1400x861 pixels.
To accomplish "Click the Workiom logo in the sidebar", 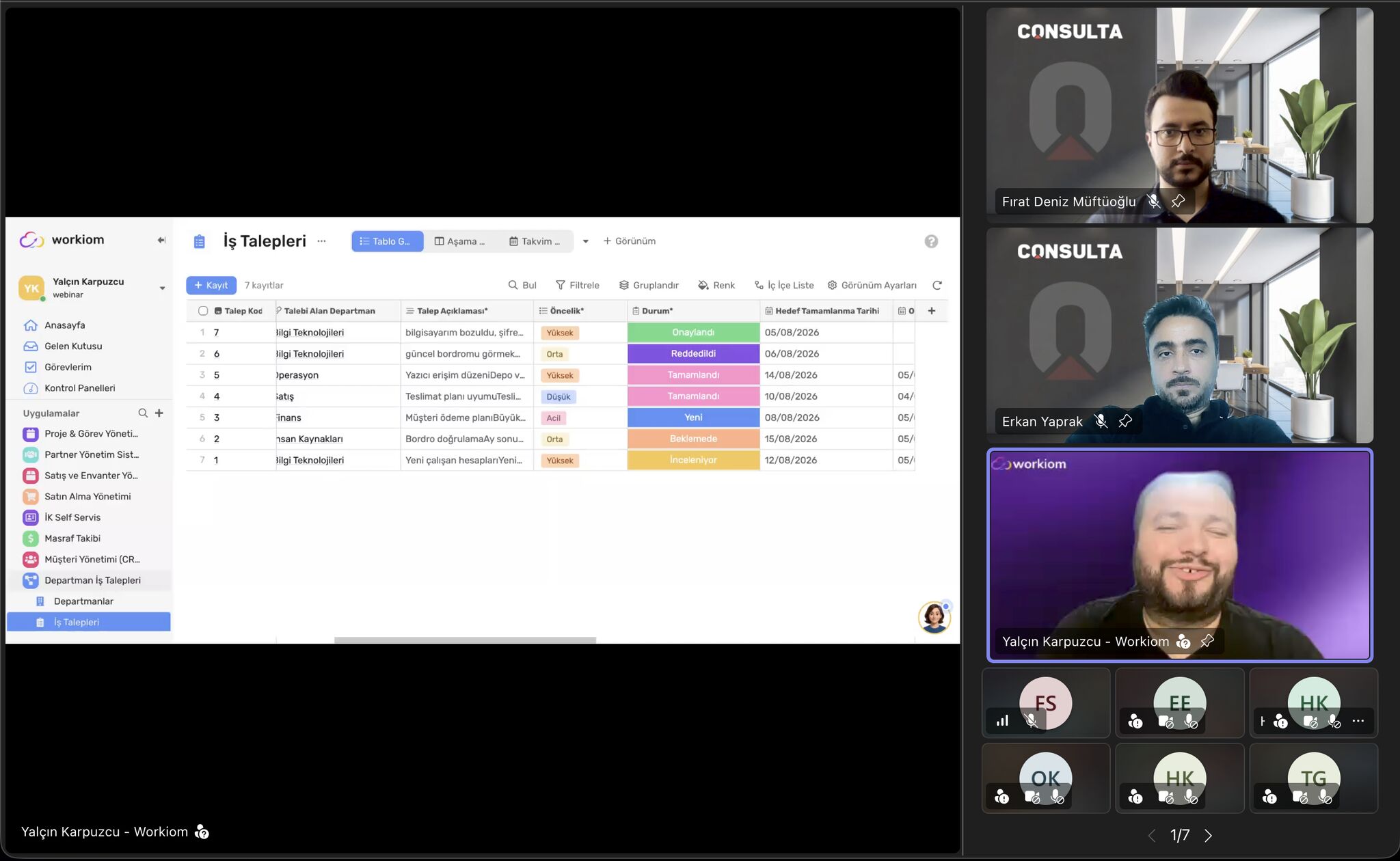I will (x=62, y=240).
